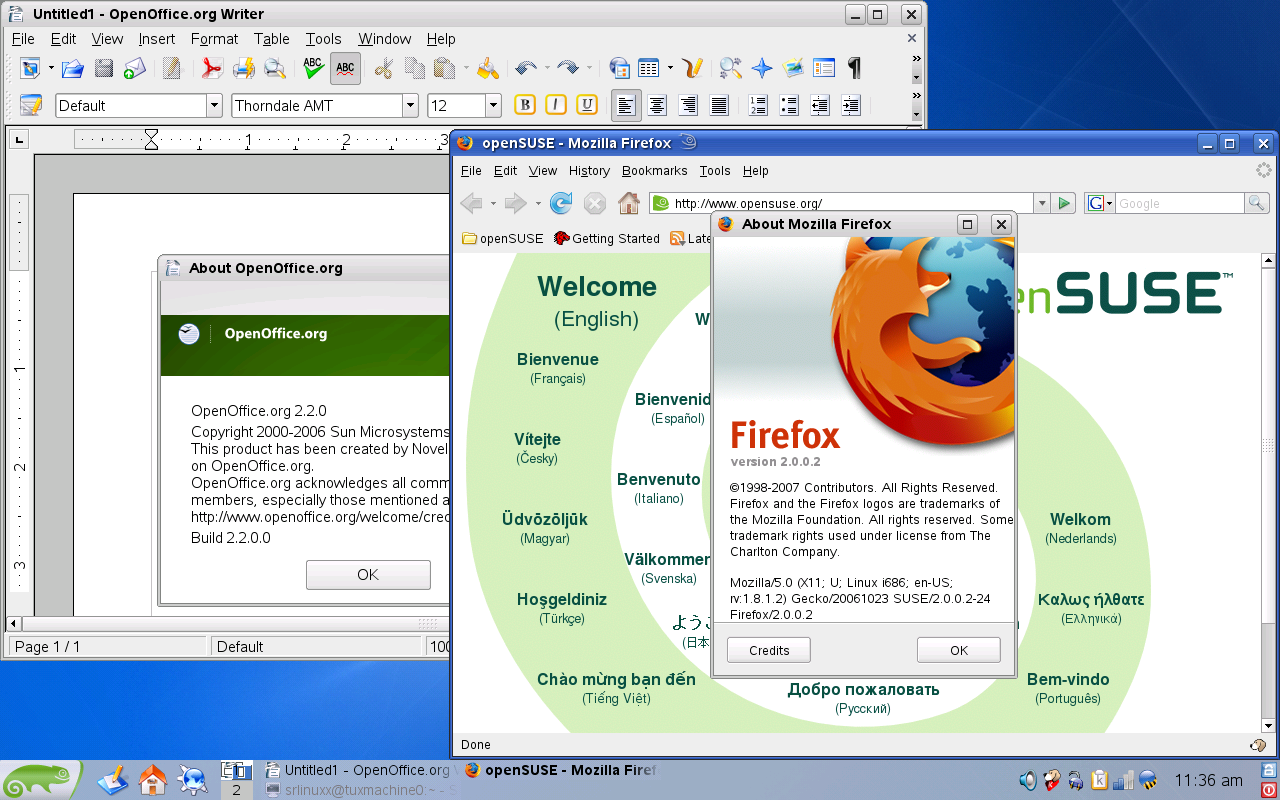1280x800 pixels.
Task: Open Find & Replace binoculars icon
Action: pos(731,68)
